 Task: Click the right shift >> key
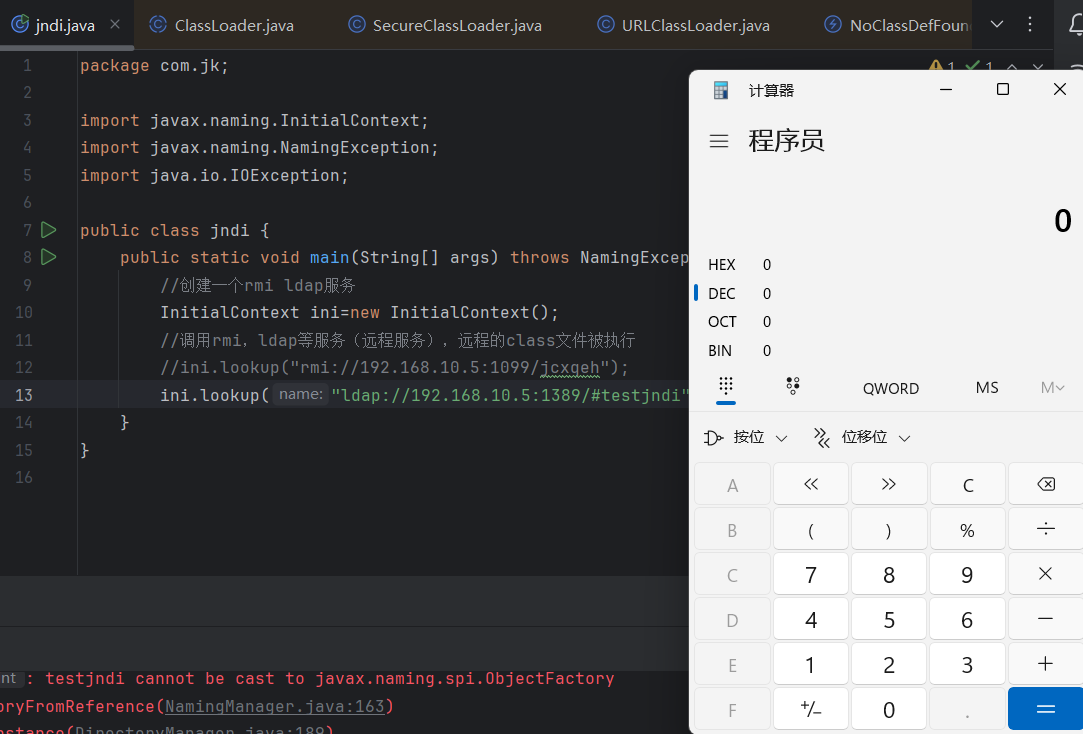pos(889,484)
